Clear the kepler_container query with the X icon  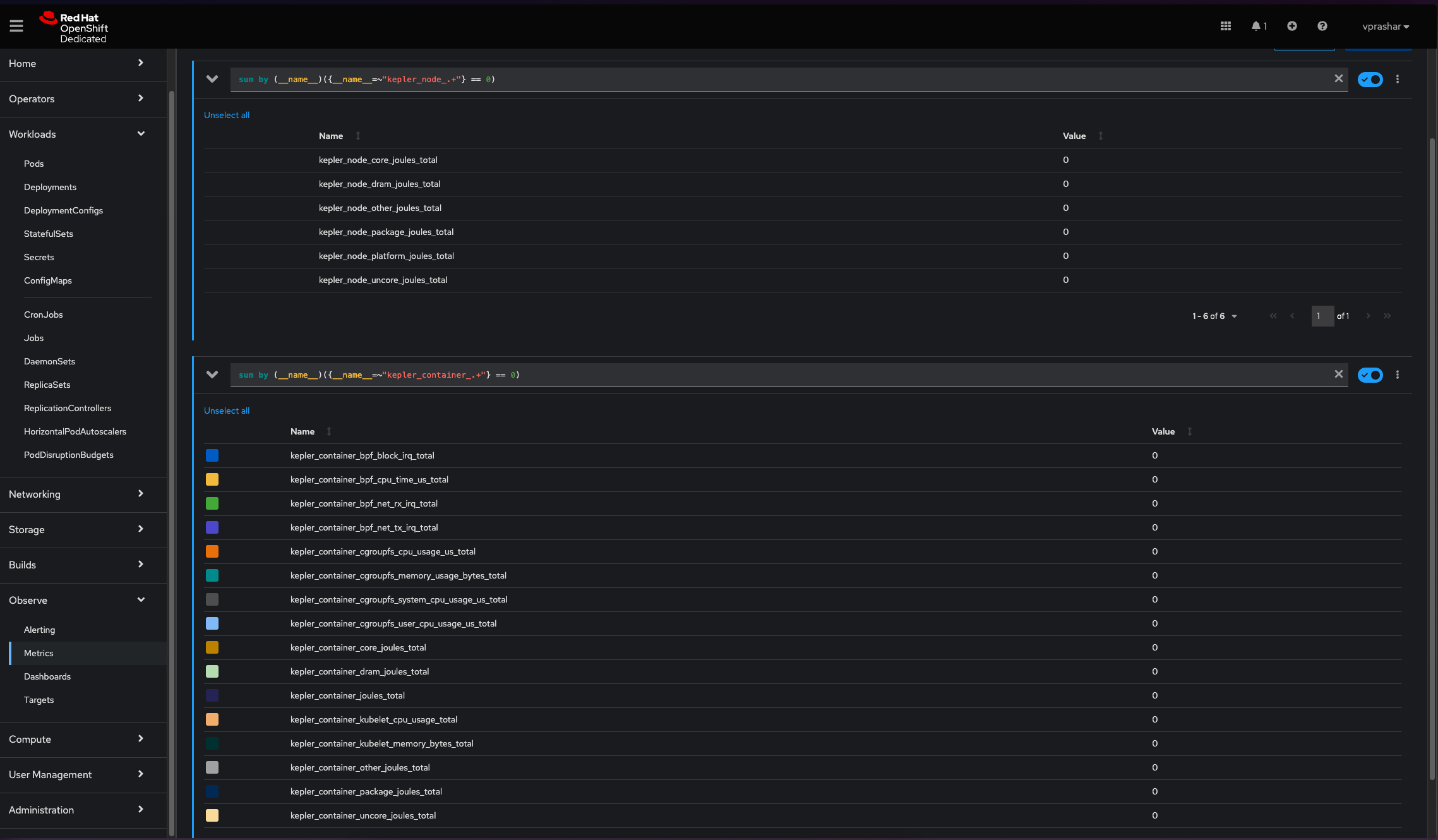(x=1338, y=375)
